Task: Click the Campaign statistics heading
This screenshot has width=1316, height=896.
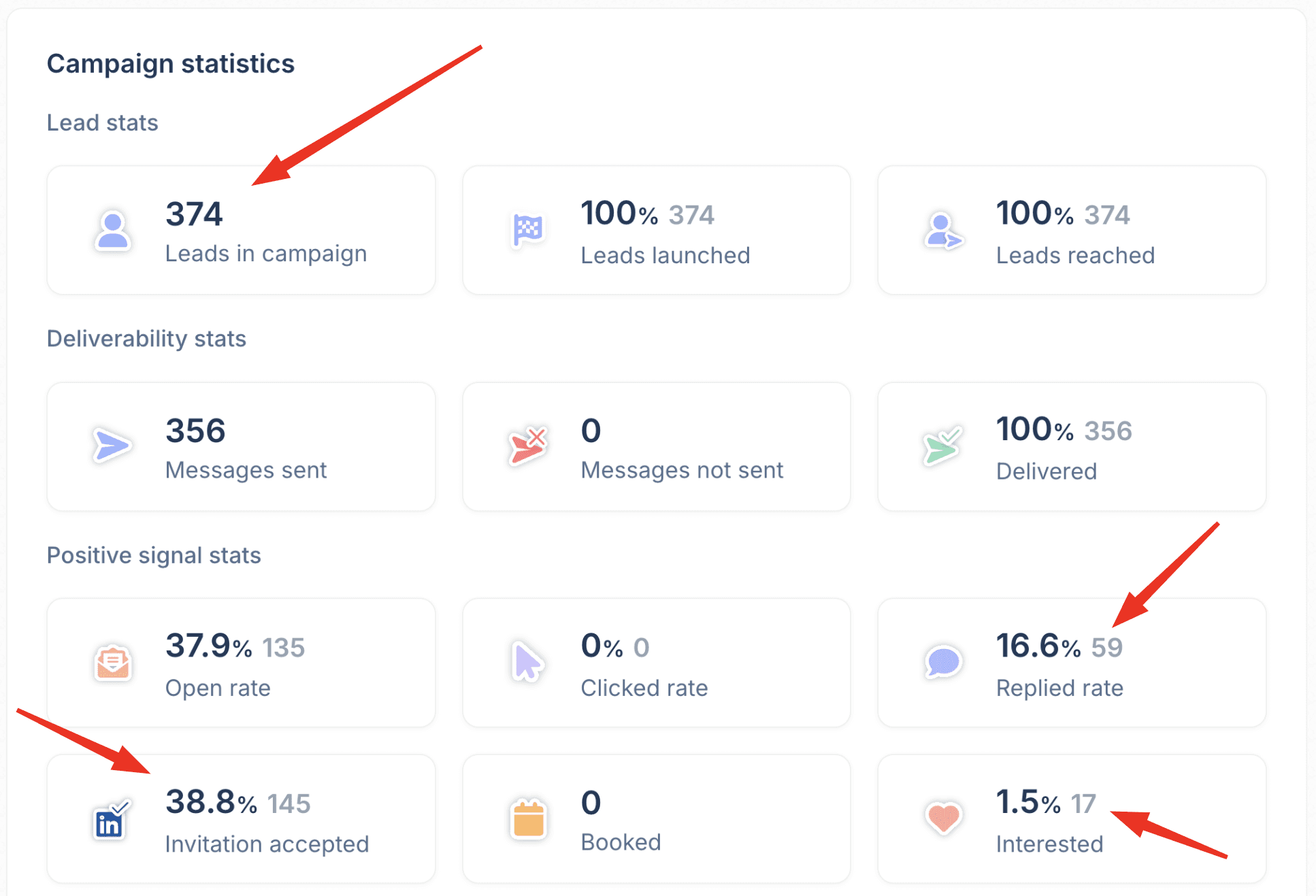Action: pyautogui.click(x=171, y=64)
